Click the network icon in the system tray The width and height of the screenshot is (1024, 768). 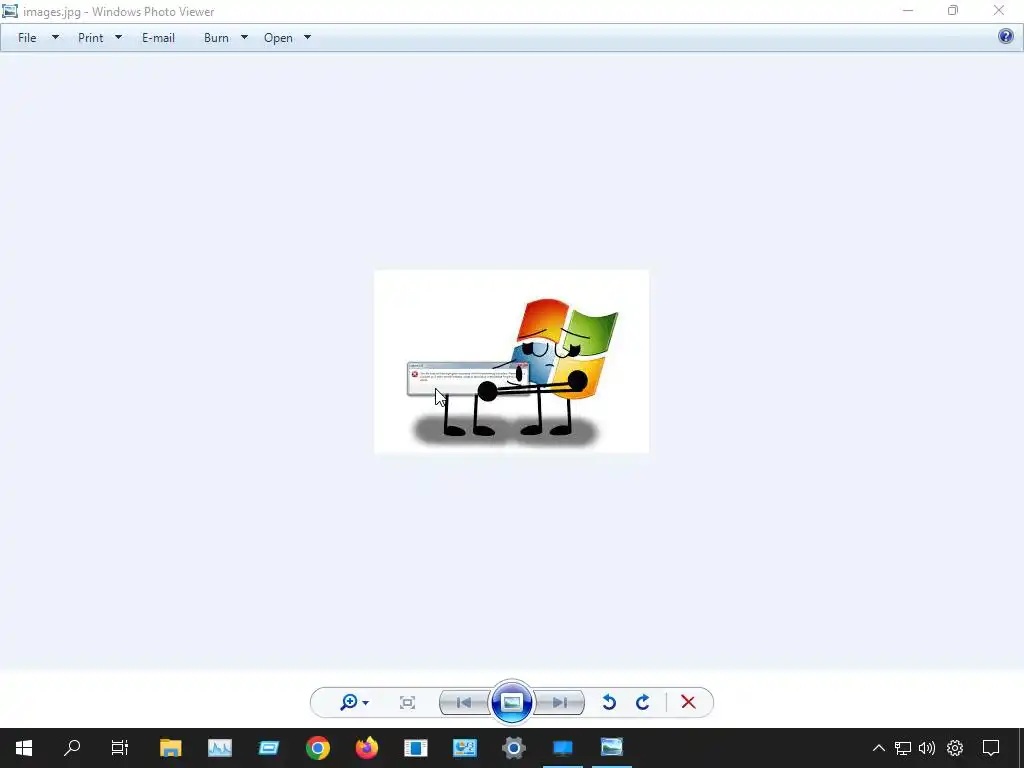903,748
